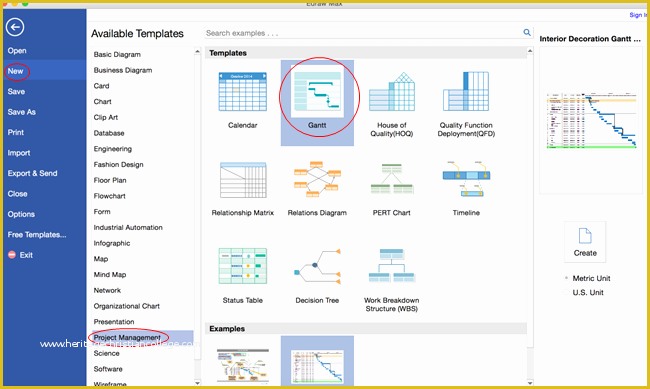Viewport: 650px width, 389px height.
Task: Select Infographic category
Action: coord(112,243)
